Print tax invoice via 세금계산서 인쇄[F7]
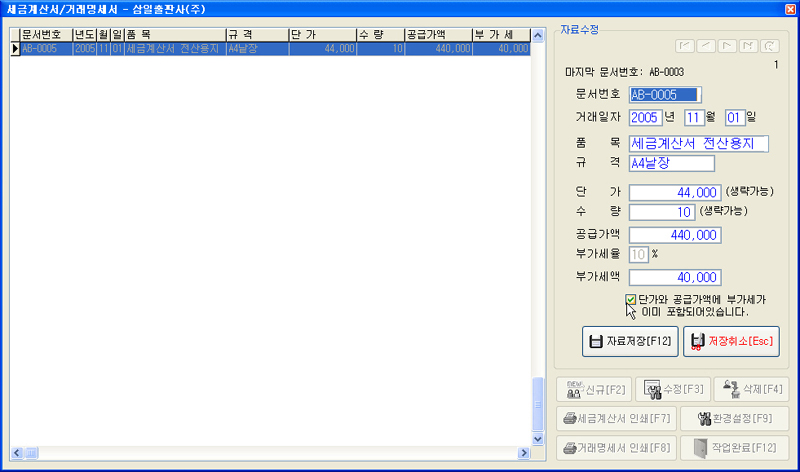Viewport: 800px width, 472px height. point(616,419)
